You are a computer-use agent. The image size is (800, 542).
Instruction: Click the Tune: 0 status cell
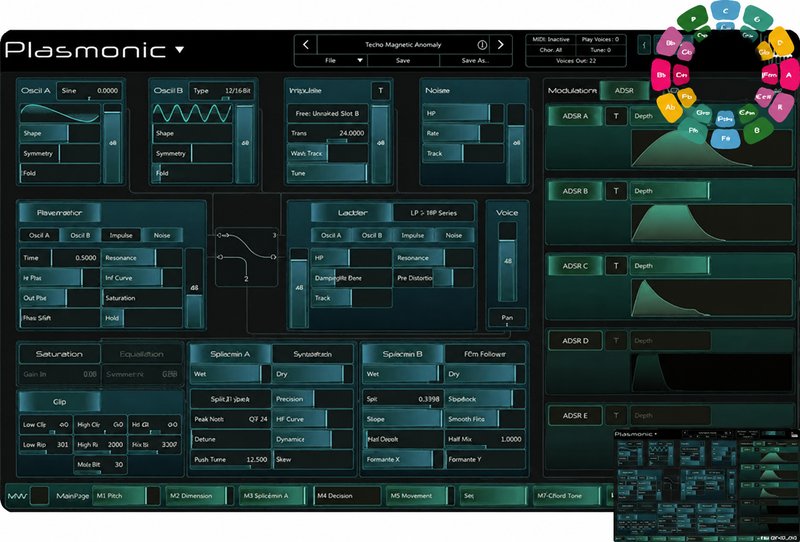click(x=601, y=50)
